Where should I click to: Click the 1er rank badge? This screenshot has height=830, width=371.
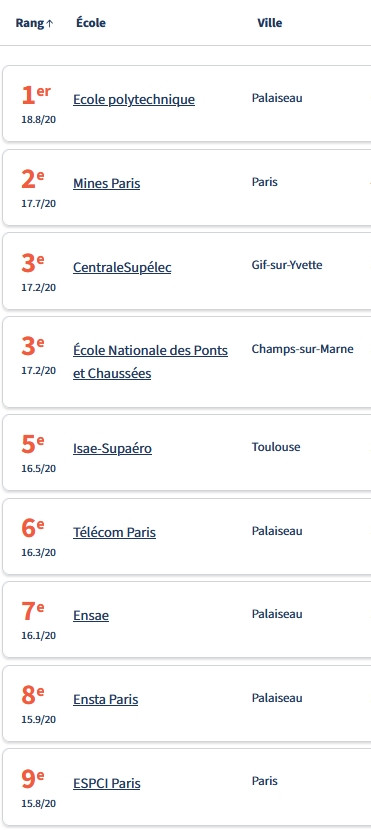click(x=36, y=95)
